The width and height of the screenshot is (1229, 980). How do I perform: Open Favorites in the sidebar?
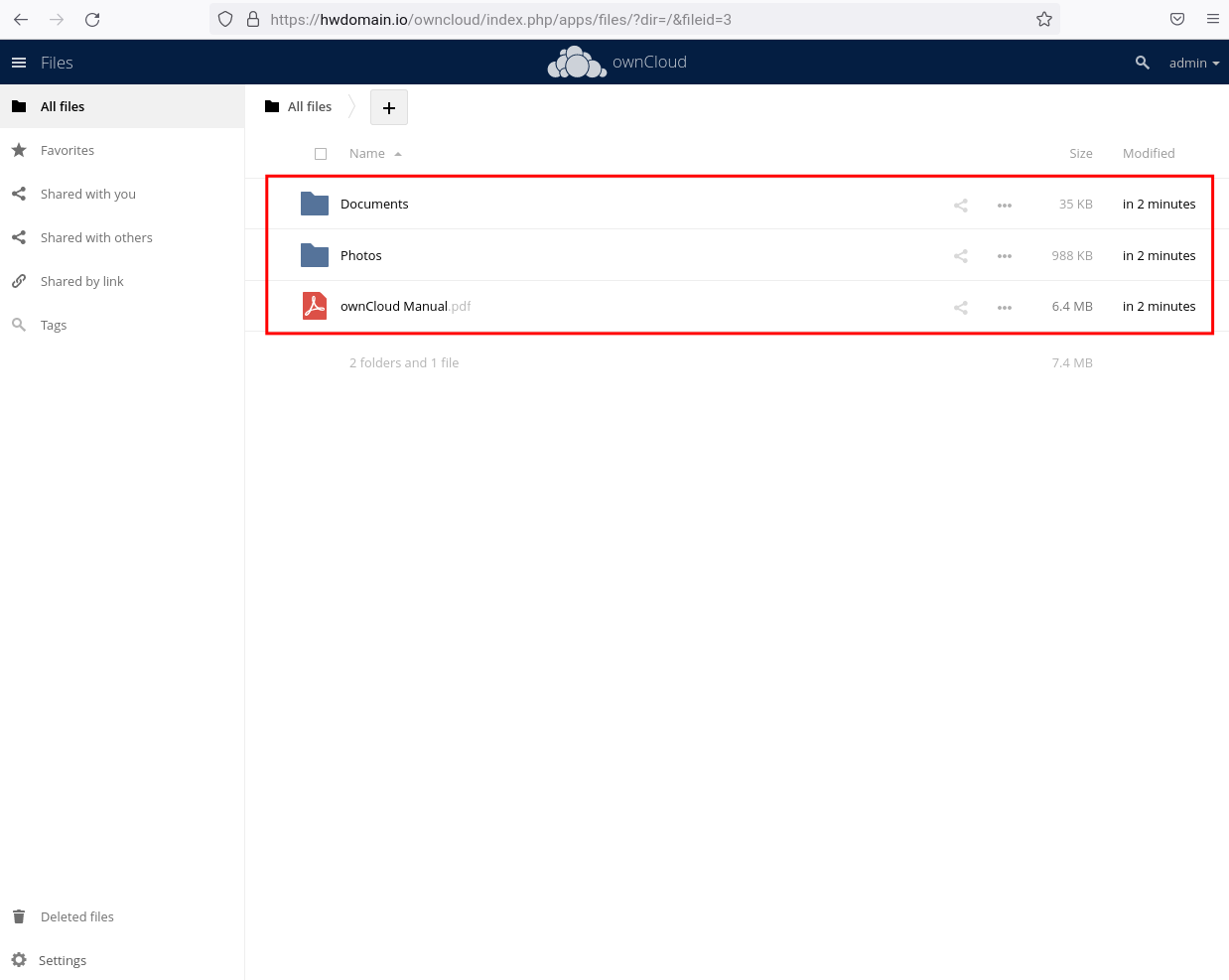122,150
